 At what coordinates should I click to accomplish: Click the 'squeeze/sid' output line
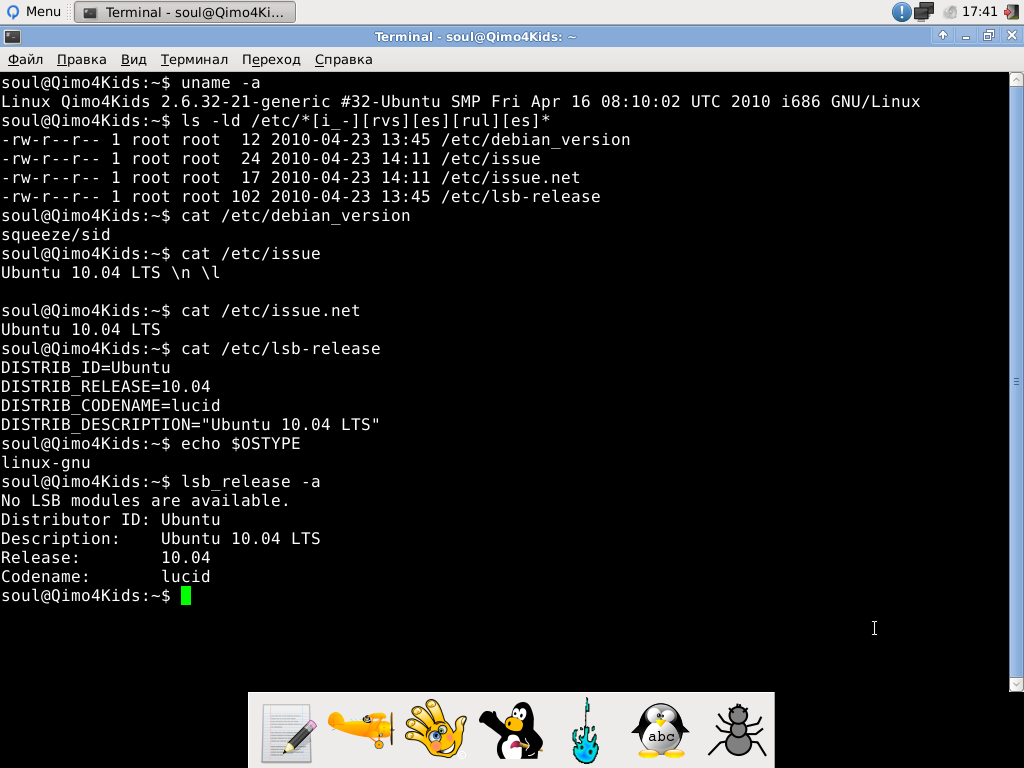coord(56,234)
